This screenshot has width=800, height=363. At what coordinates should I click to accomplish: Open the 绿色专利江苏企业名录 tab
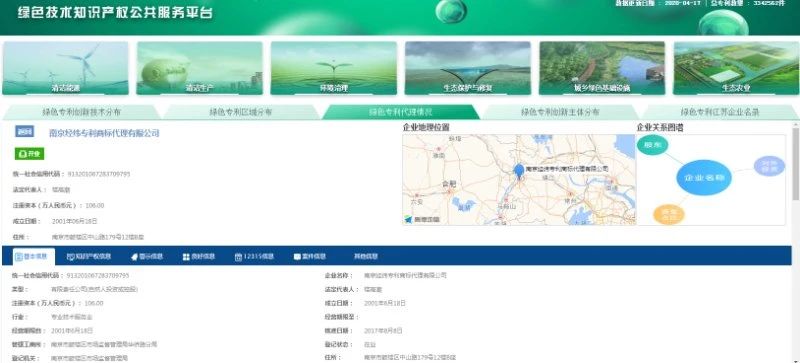pos(719,112)
